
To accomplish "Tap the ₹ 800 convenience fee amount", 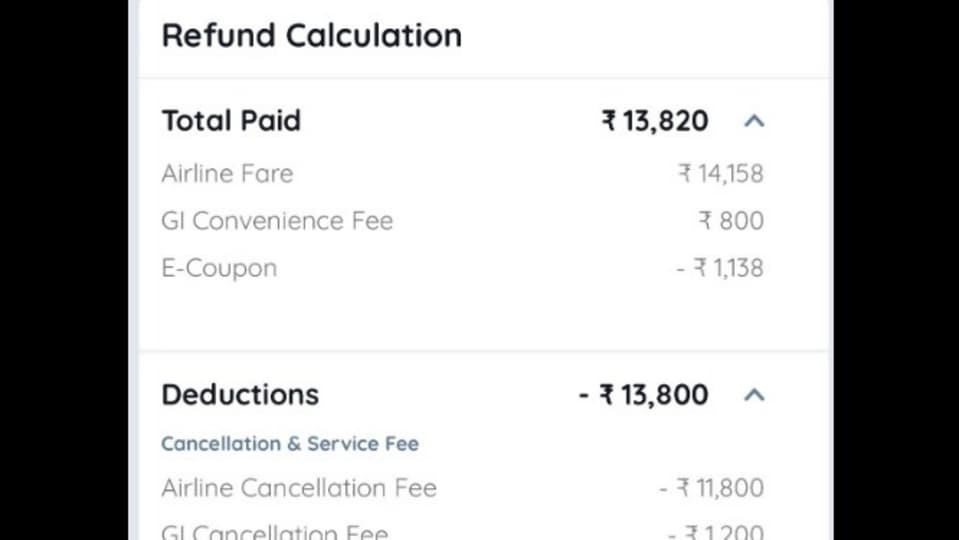I will (x=731, y=221).
